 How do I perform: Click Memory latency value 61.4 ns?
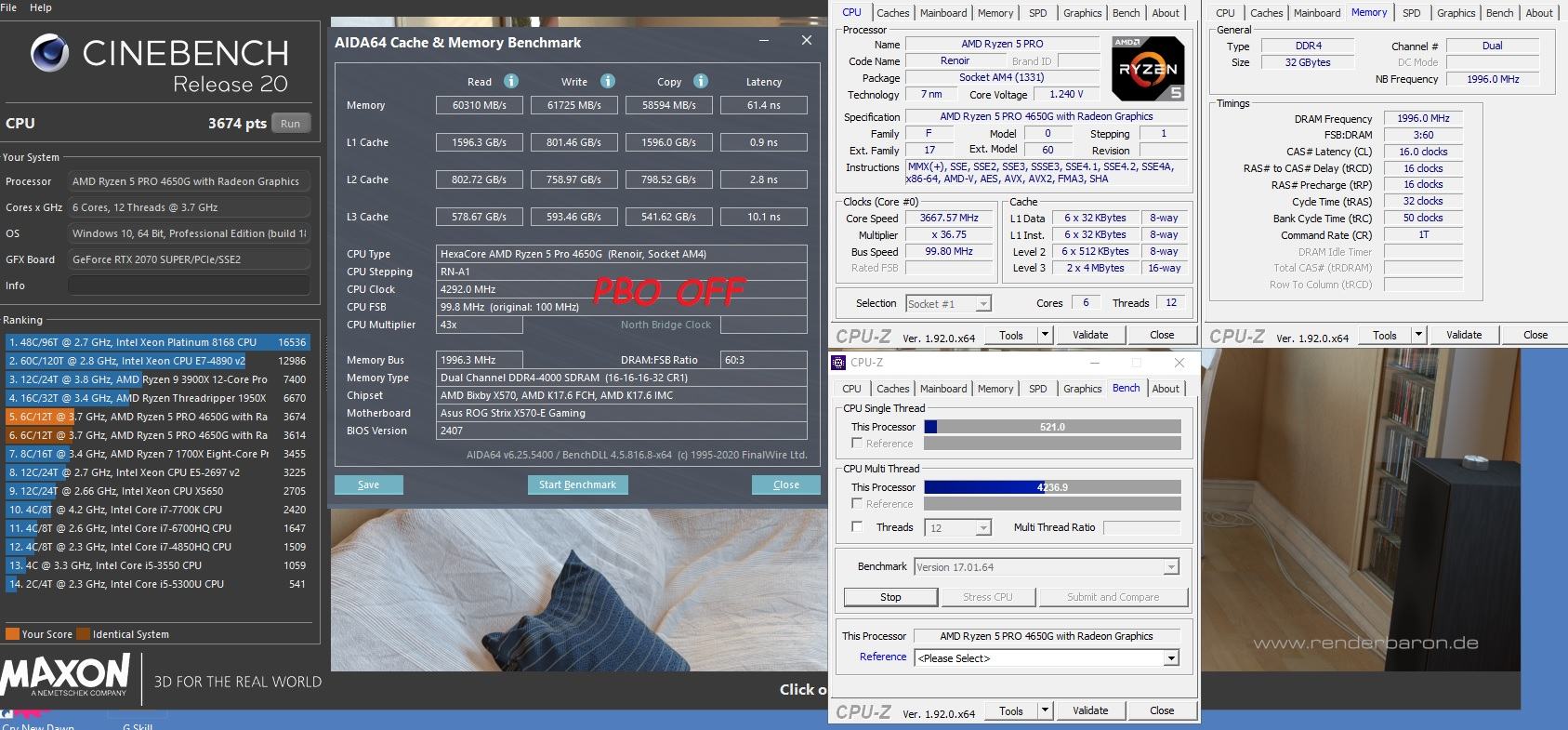(x=764, y=105)
